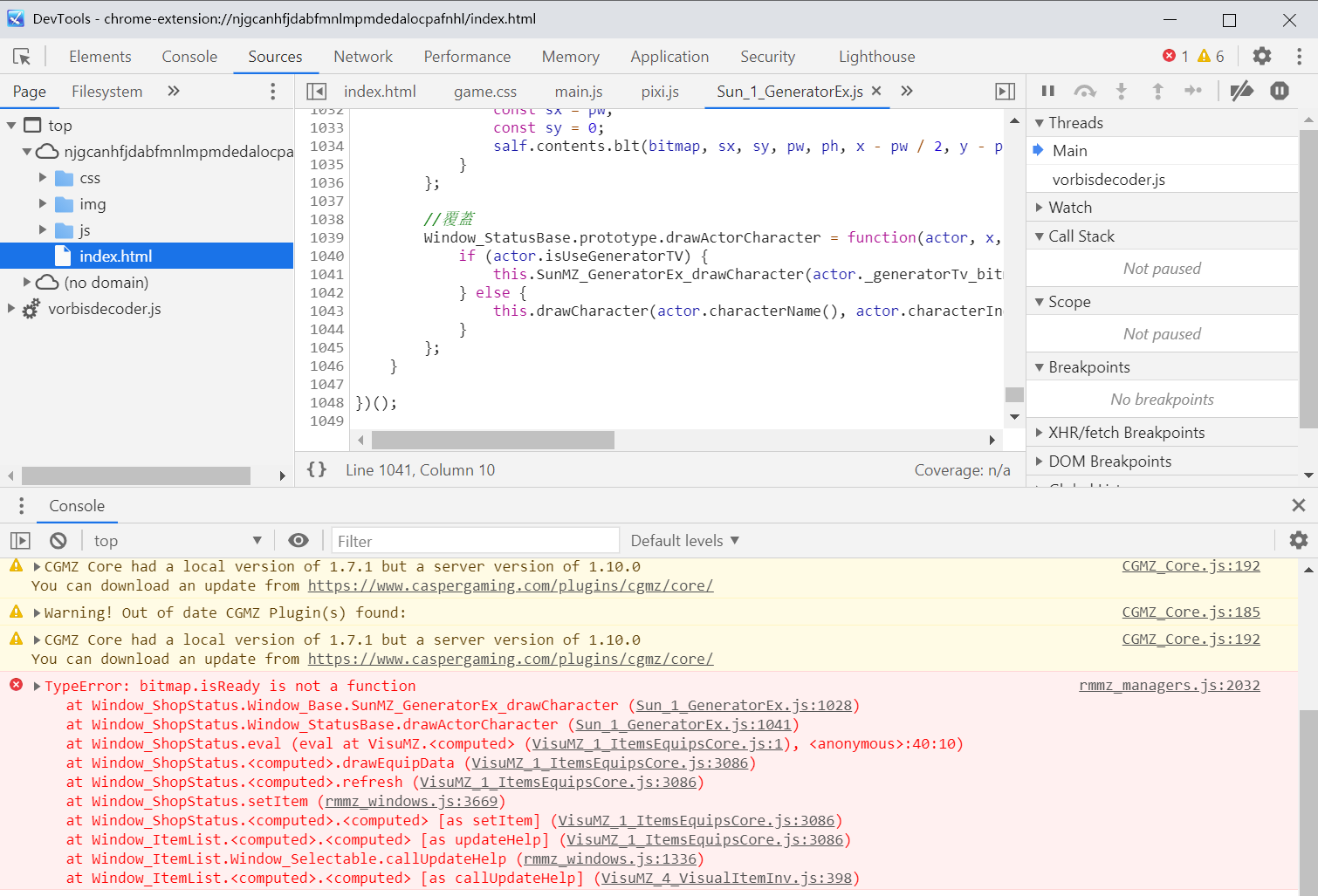Open the main.js editor tab
This screenshot has height=896, width=1318.
[x=579, y=92]
